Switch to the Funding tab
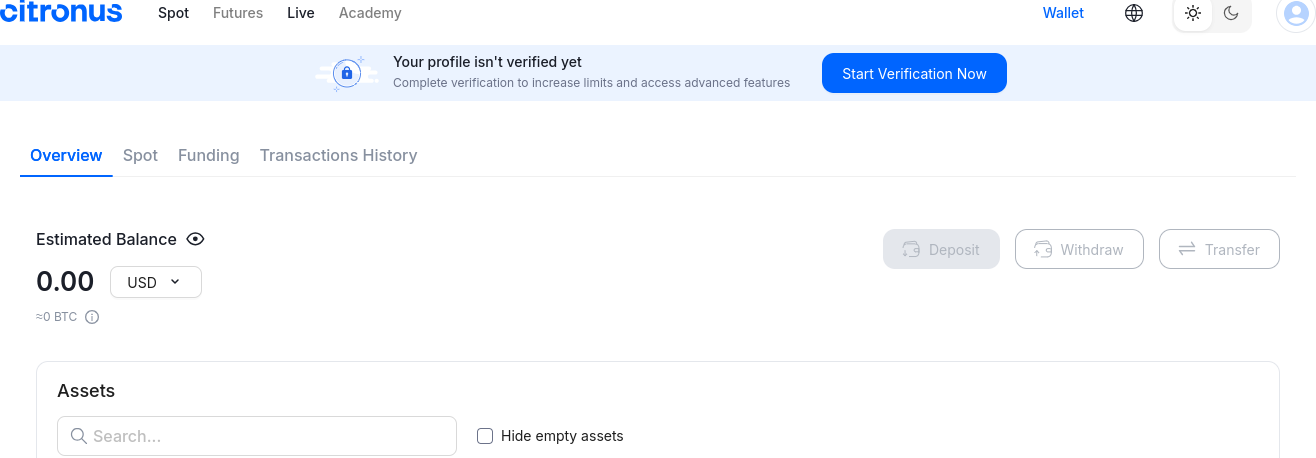This screenshot has width=1316, height=458. pyautogui.click(x=209, y=155)
